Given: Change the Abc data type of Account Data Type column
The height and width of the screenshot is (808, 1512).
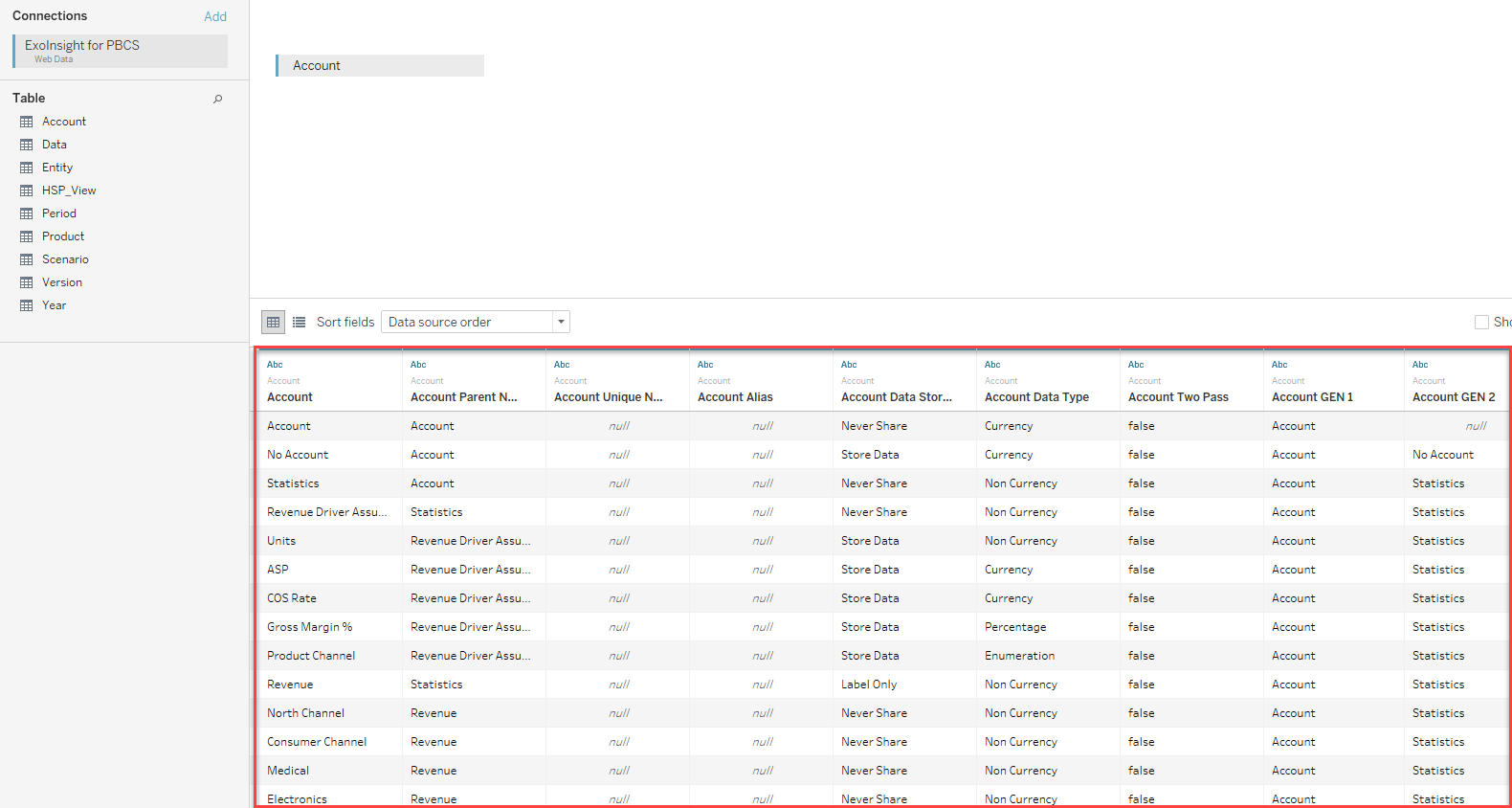Looking at the screenshot, I should click(x=992, y=365).
